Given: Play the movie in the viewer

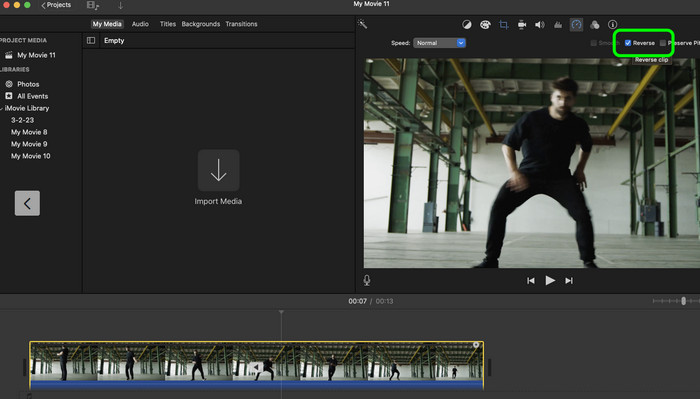Looking at the screenshot, I should point(550,280).
